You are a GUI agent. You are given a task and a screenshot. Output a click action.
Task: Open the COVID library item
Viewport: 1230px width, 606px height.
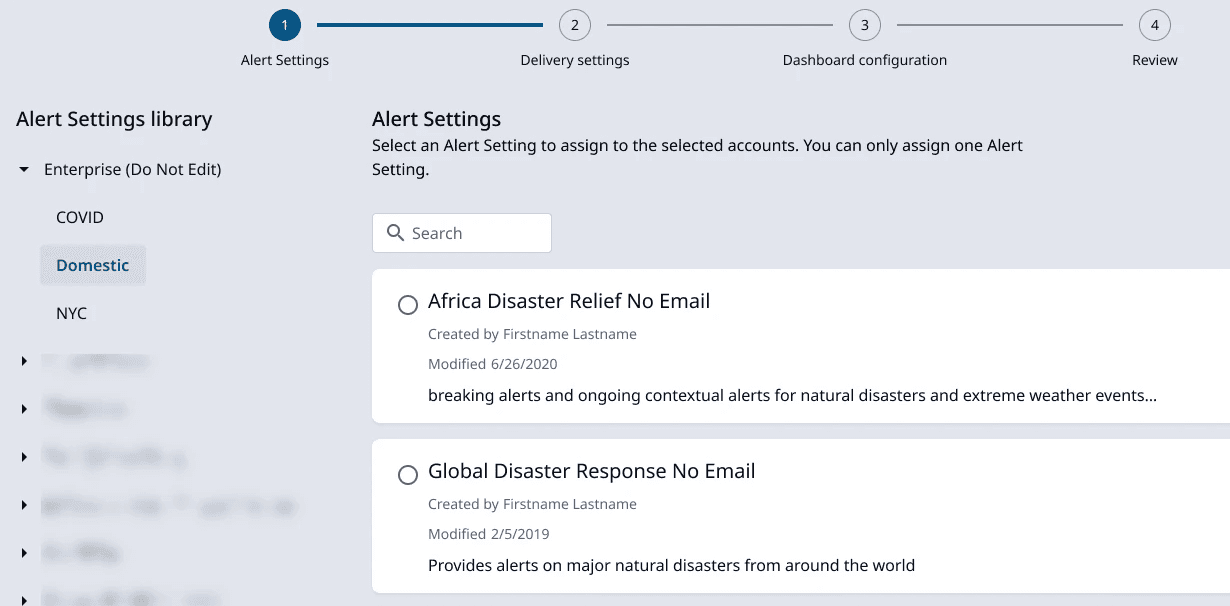[80, 217]
